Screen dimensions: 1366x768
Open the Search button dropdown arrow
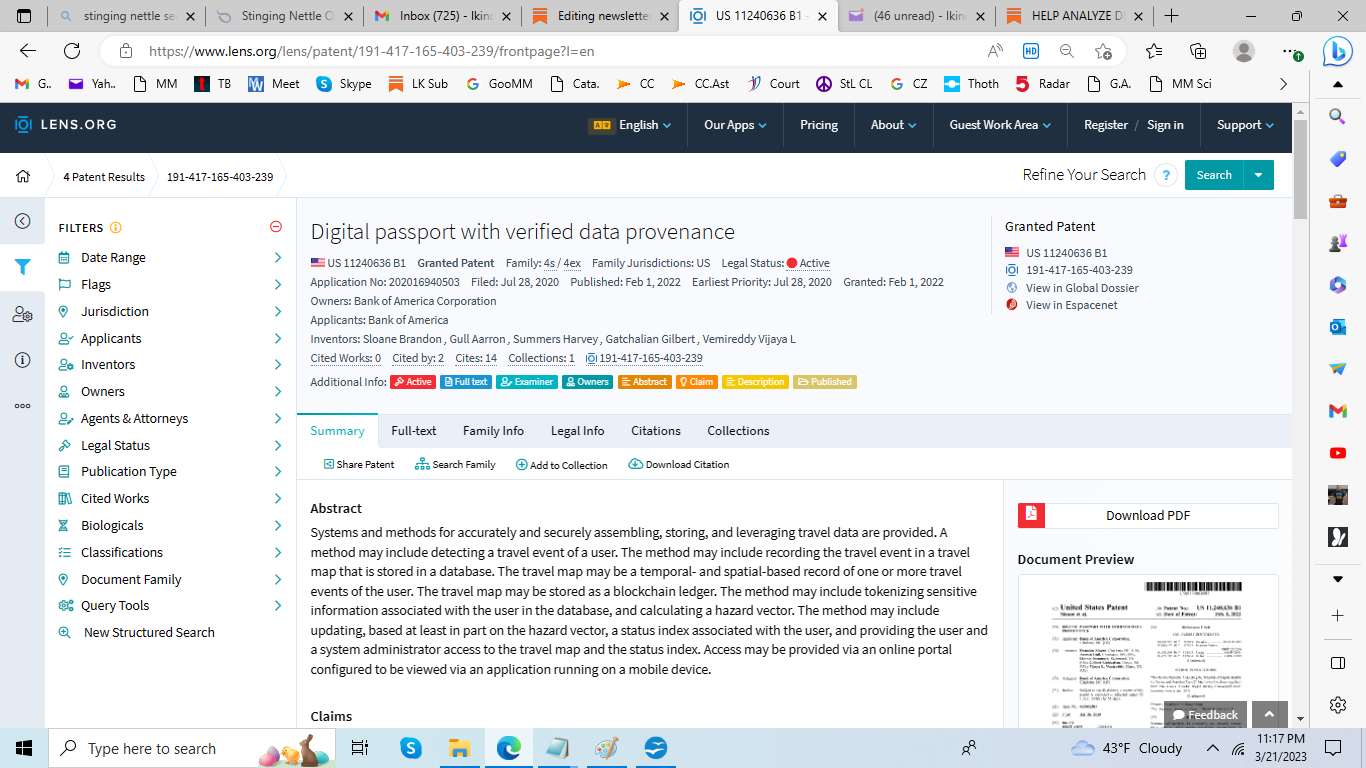coord(1259,175)
